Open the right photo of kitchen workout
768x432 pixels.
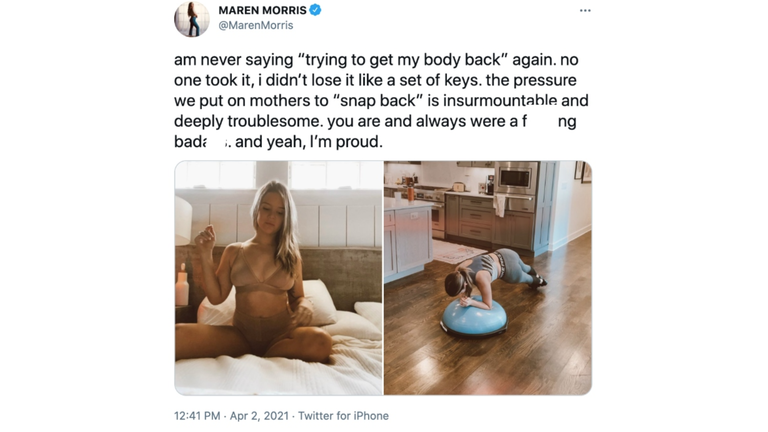(488, 278)
